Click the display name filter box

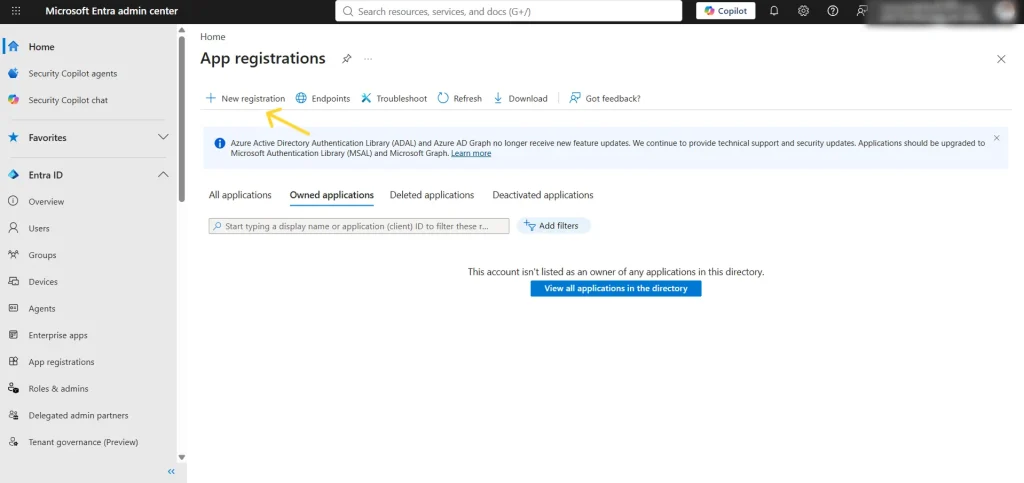359,226
